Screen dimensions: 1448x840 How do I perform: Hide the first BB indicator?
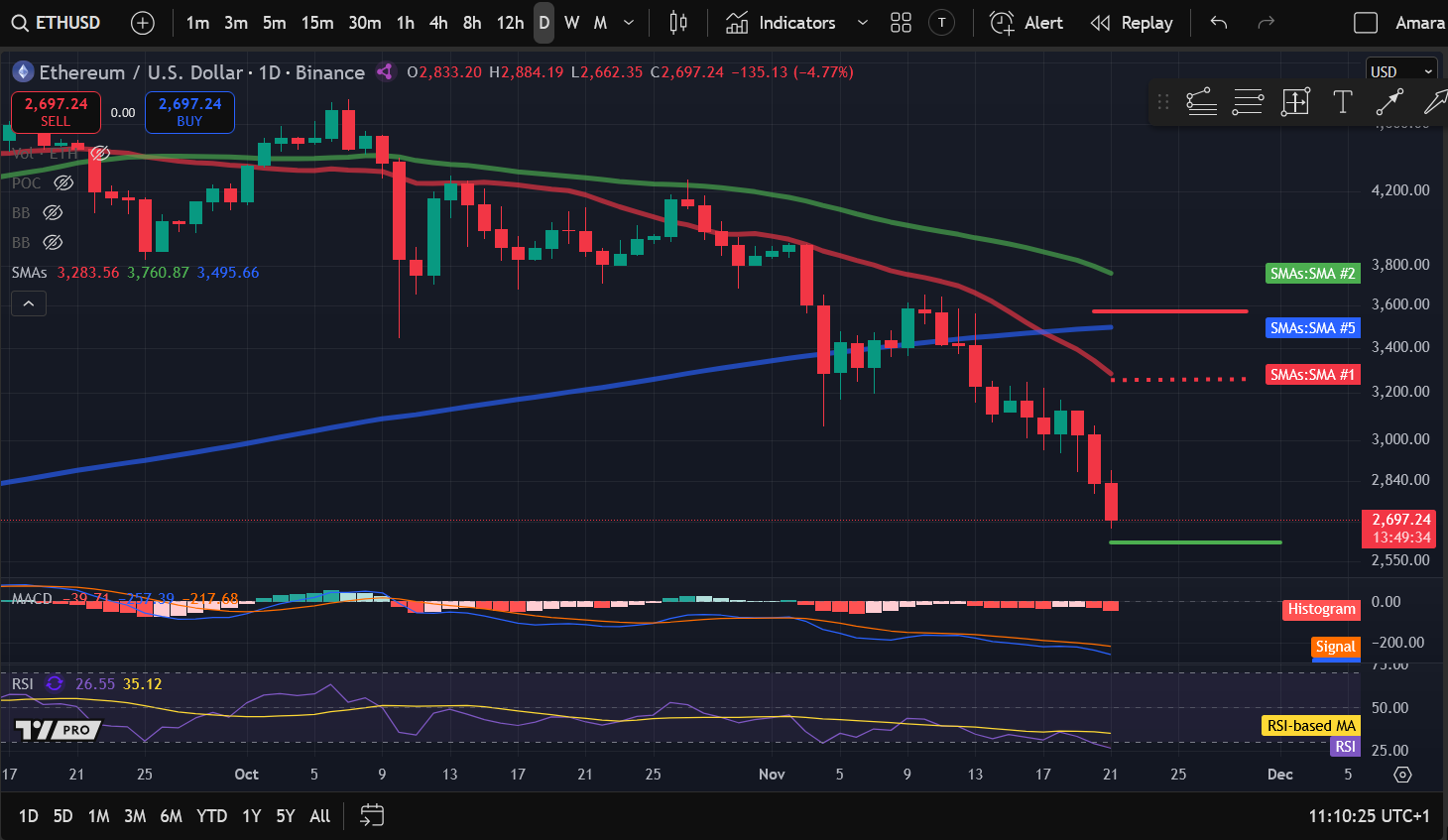(53, 212)
